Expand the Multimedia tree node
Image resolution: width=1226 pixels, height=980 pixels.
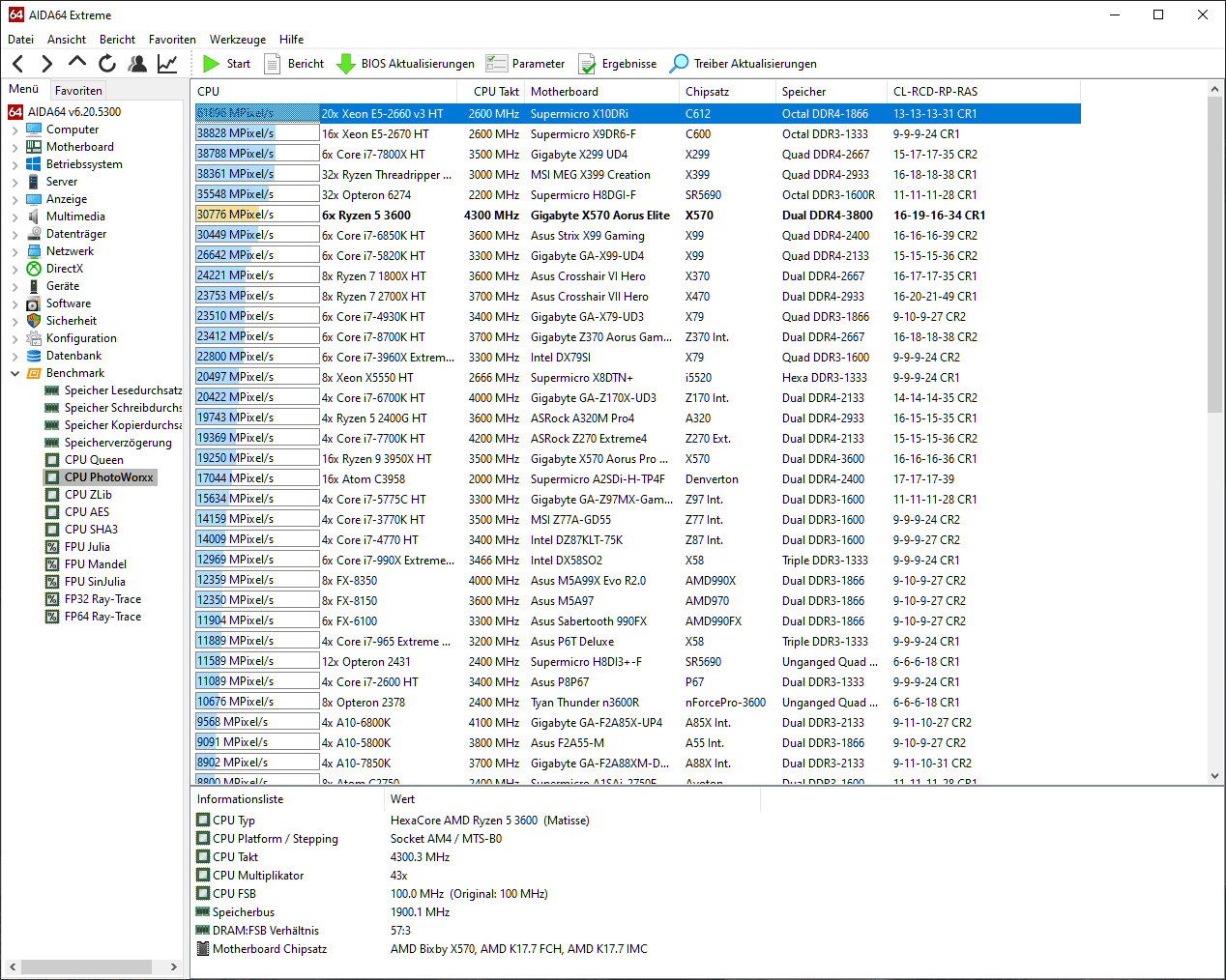(x=15, y=216)
